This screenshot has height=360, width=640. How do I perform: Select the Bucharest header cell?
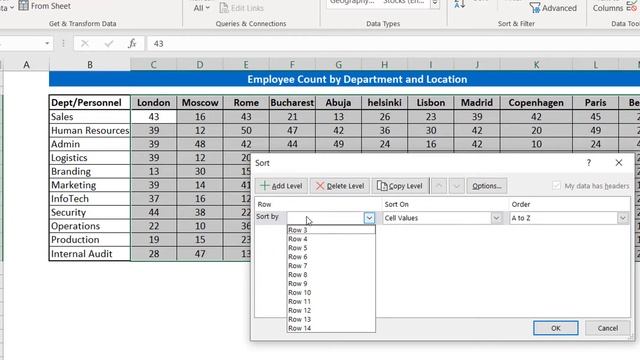click(292, 102)
